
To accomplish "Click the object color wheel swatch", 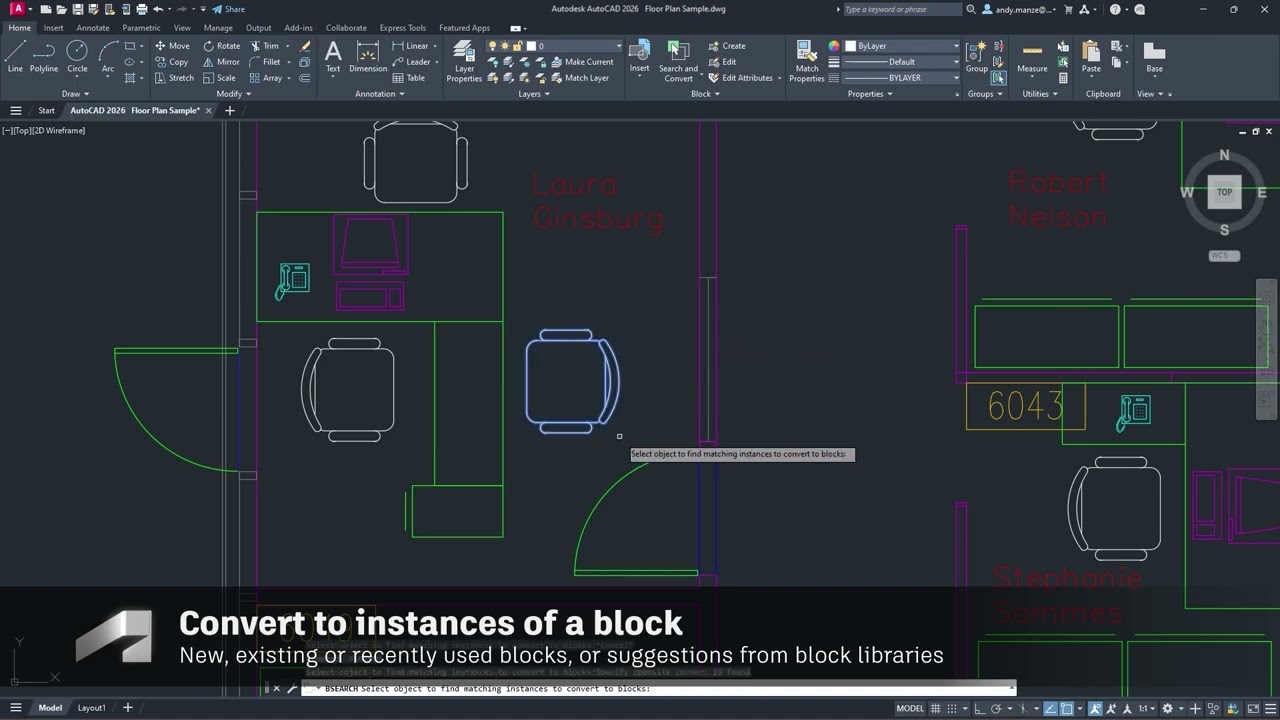I will (x=834, y=46).
